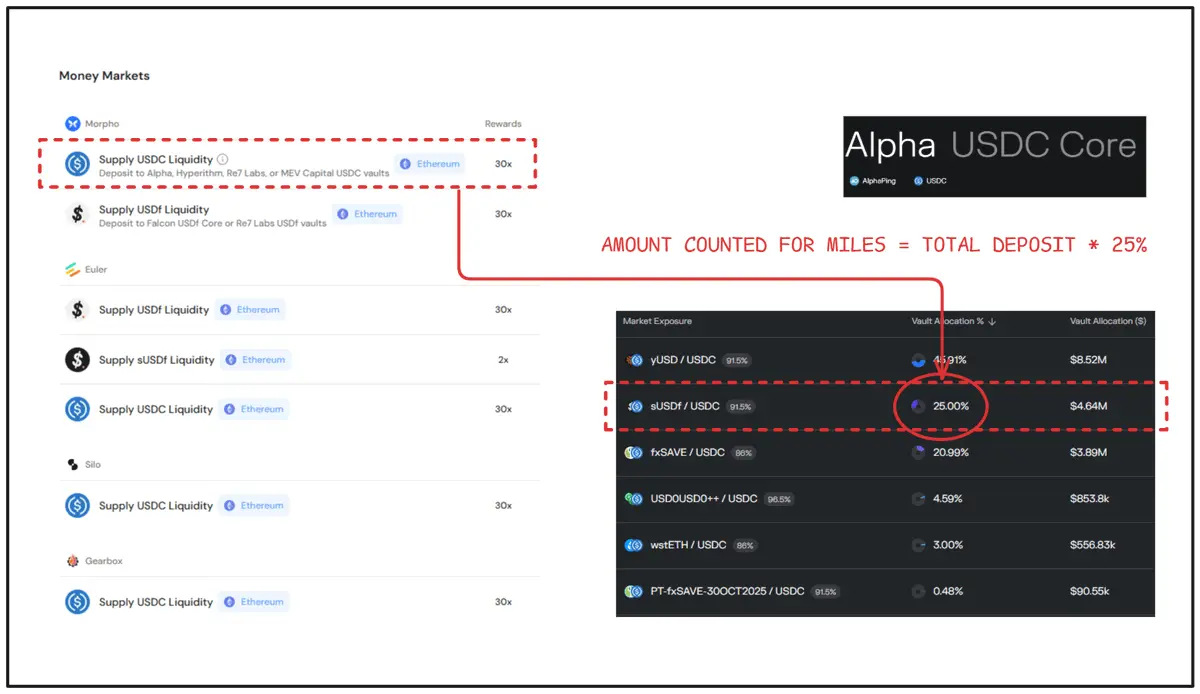Click the $4.64M vault allocation value

(1089, 406)
